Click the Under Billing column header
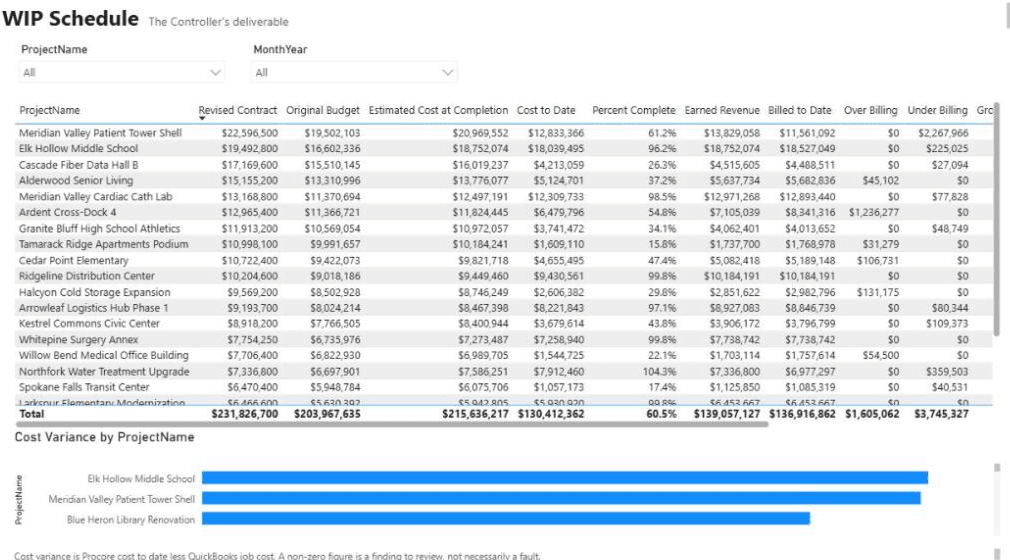Image resolution: width=1010 pixels, height=560 pixels. 937,110
